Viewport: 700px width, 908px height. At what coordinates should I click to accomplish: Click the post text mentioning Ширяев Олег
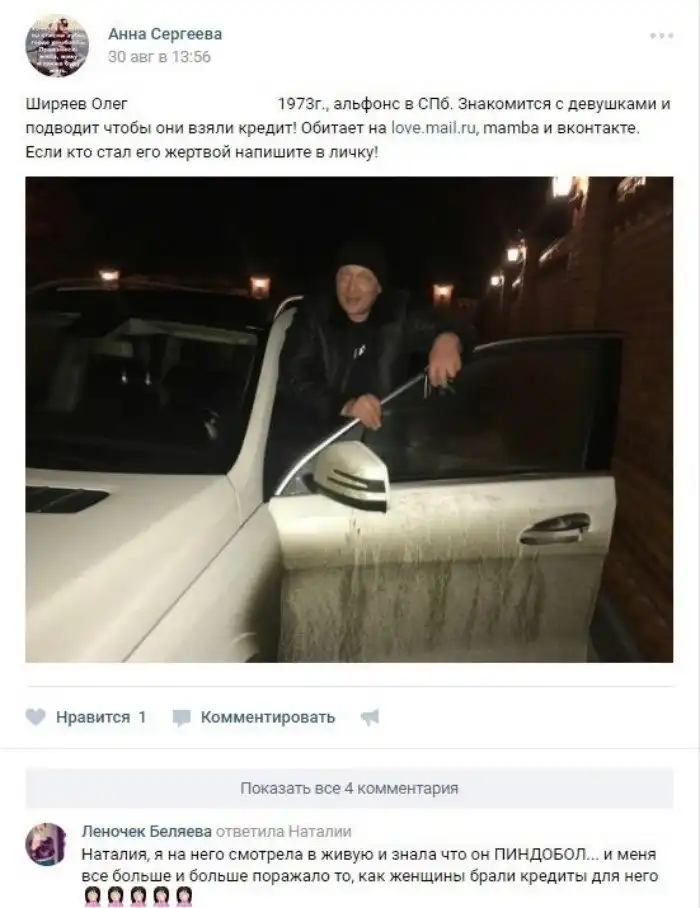pos(348,128)
